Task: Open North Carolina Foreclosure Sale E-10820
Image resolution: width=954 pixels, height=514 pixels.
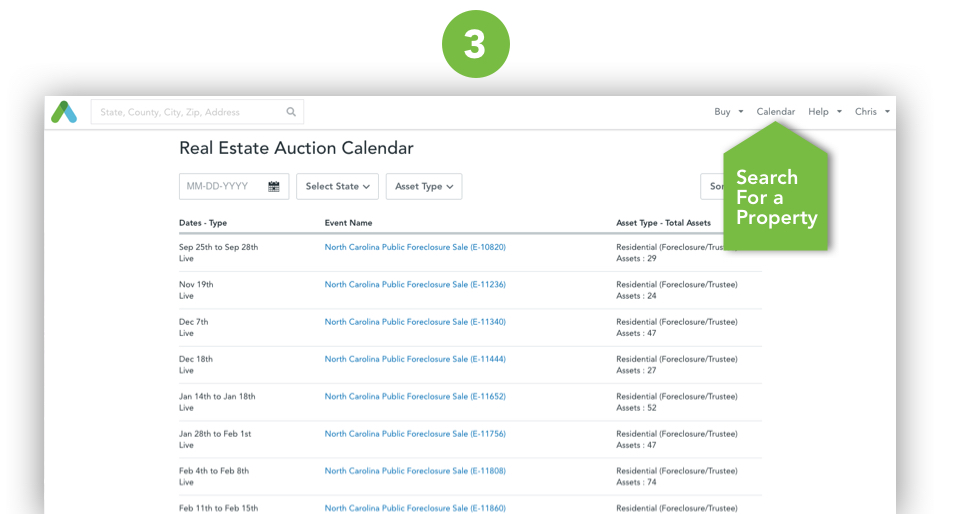Action: click(415, 247)
